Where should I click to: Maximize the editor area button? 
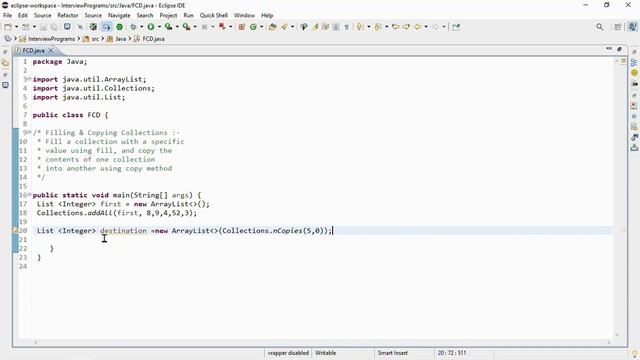point(619,49)
